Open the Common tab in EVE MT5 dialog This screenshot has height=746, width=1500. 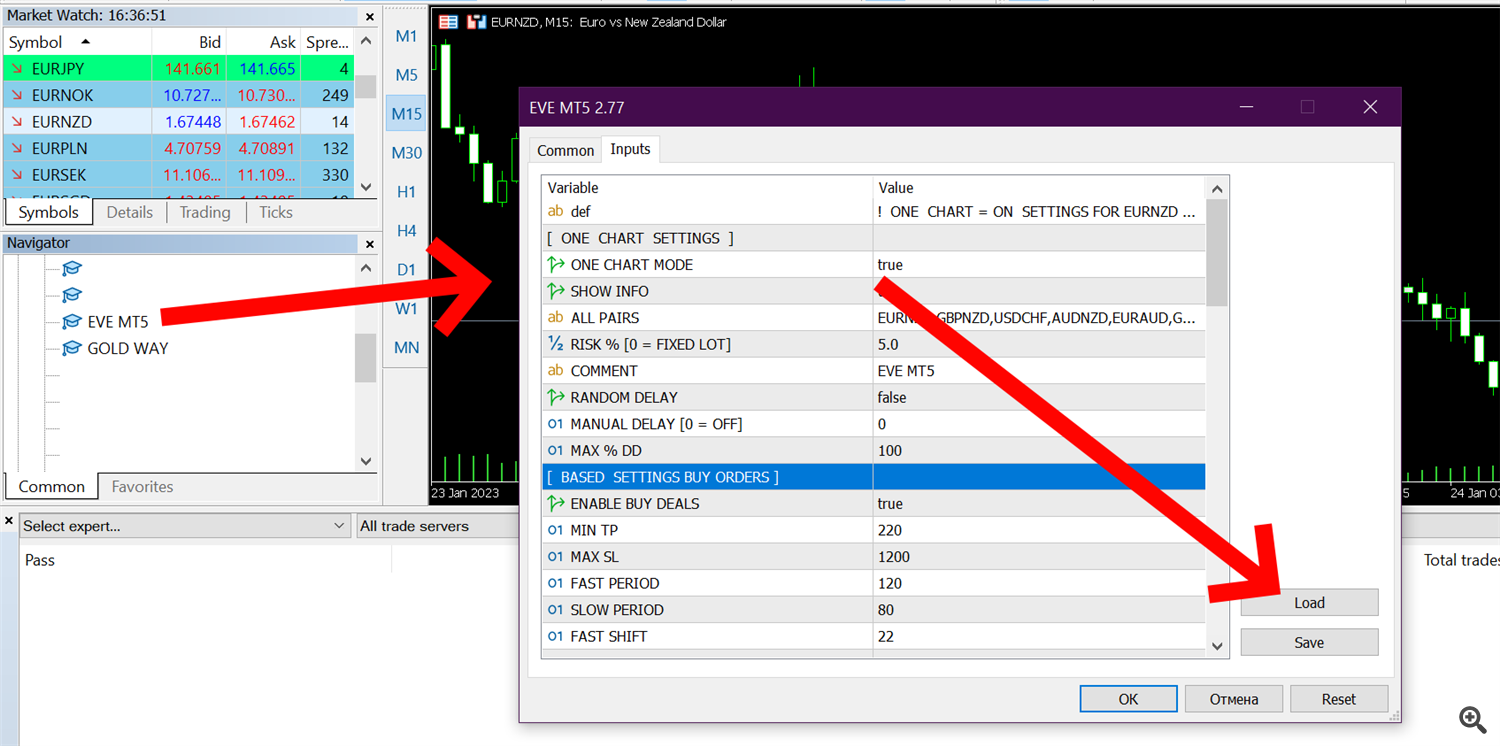(565, 150)
